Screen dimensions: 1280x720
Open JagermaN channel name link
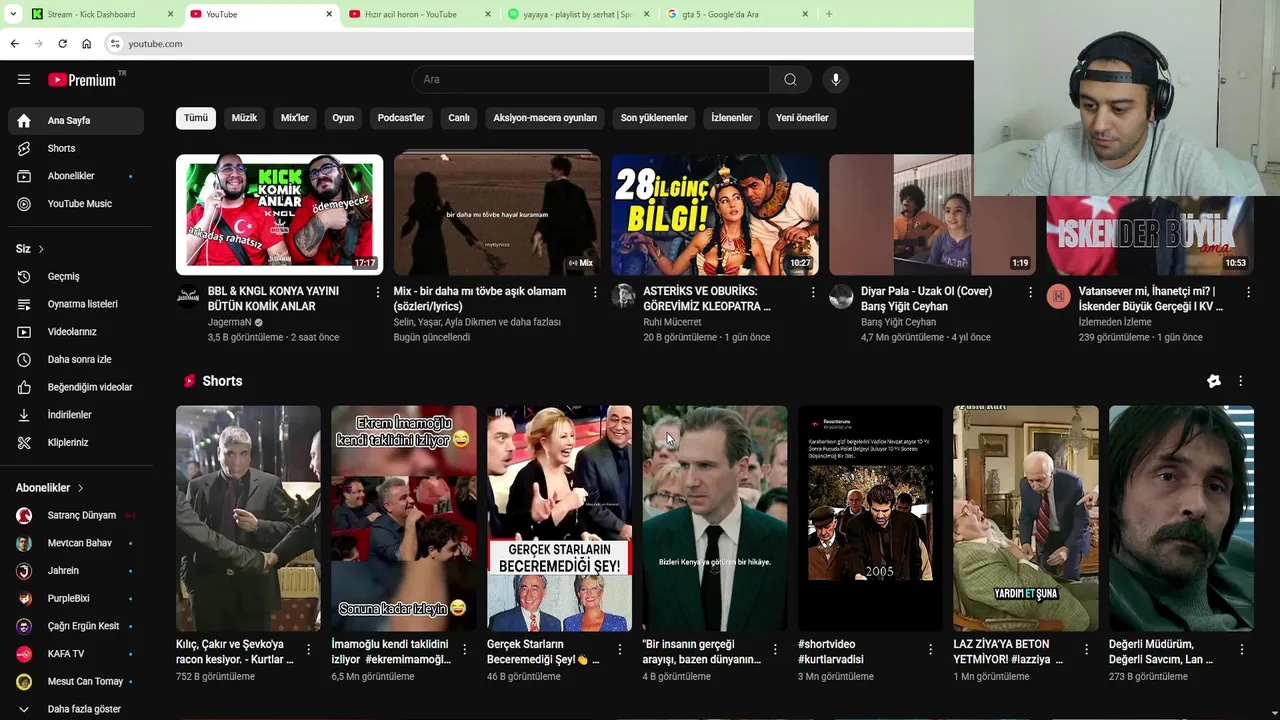pyautogui.click(x=229, y=322)
